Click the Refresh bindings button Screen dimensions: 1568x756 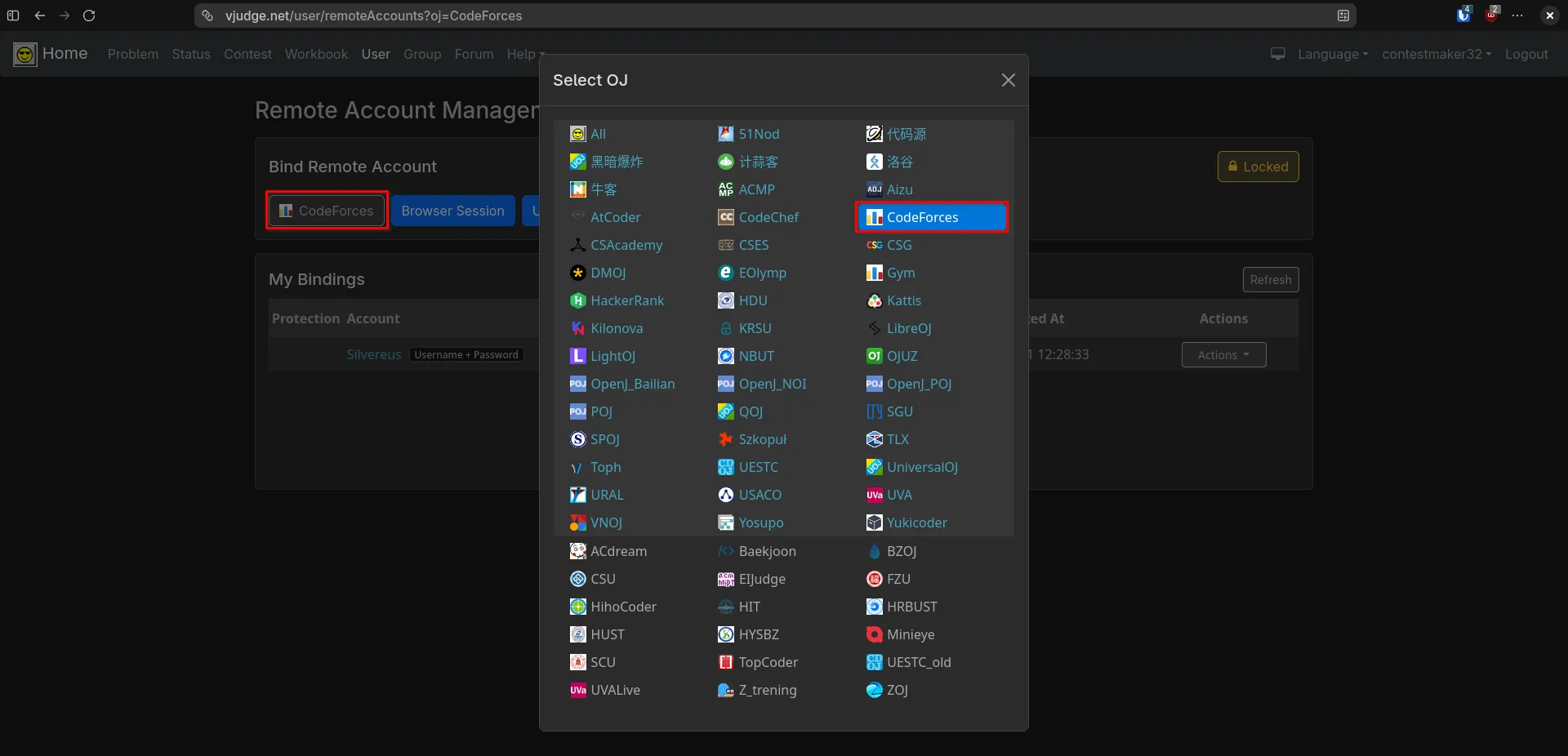pyautogui.click(x=1271, y=279)
